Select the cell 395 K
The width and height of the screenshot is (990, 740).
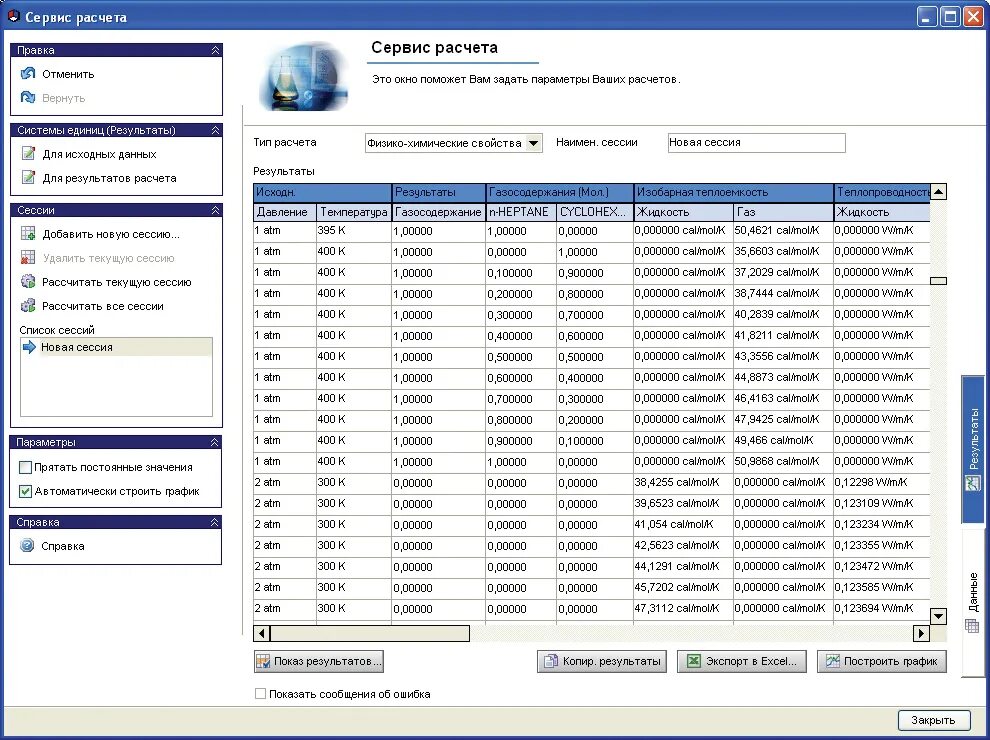point(354,230)
